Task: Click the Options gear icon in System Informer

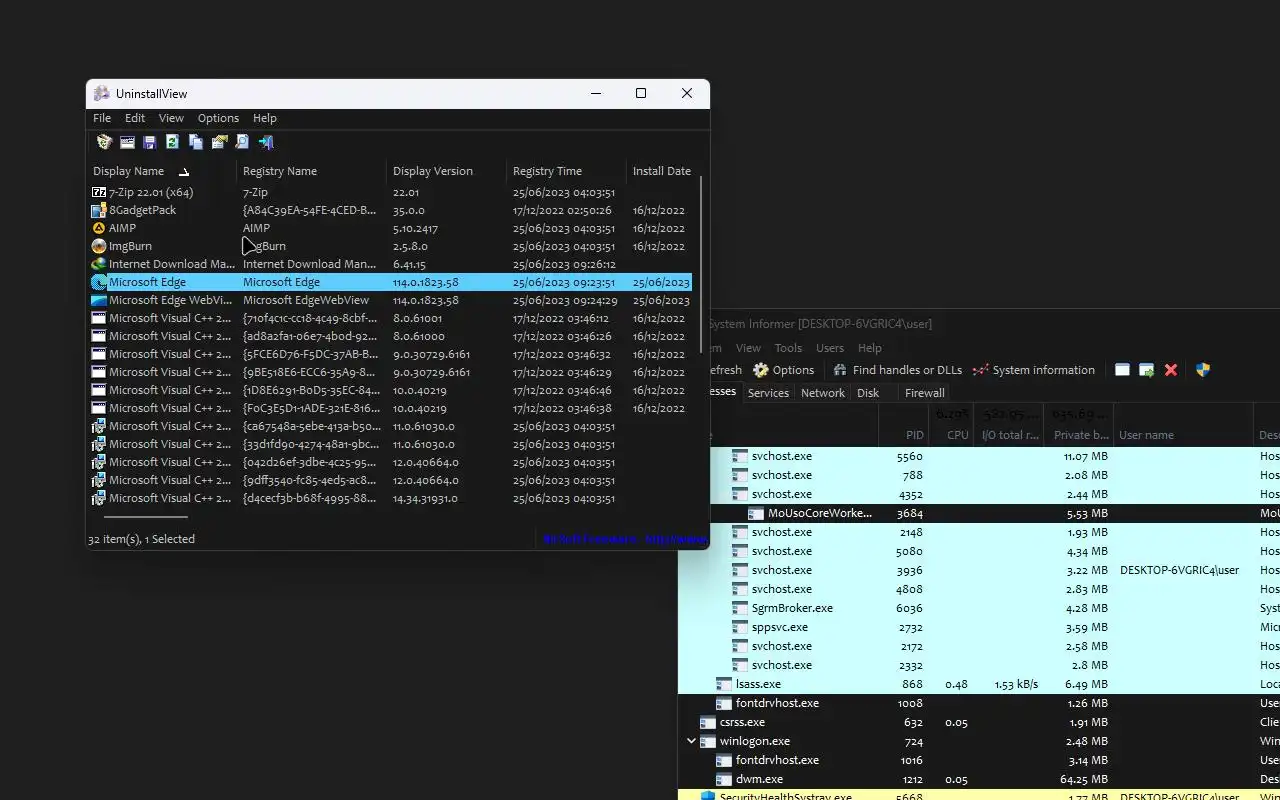Action: tap(761, 370)
